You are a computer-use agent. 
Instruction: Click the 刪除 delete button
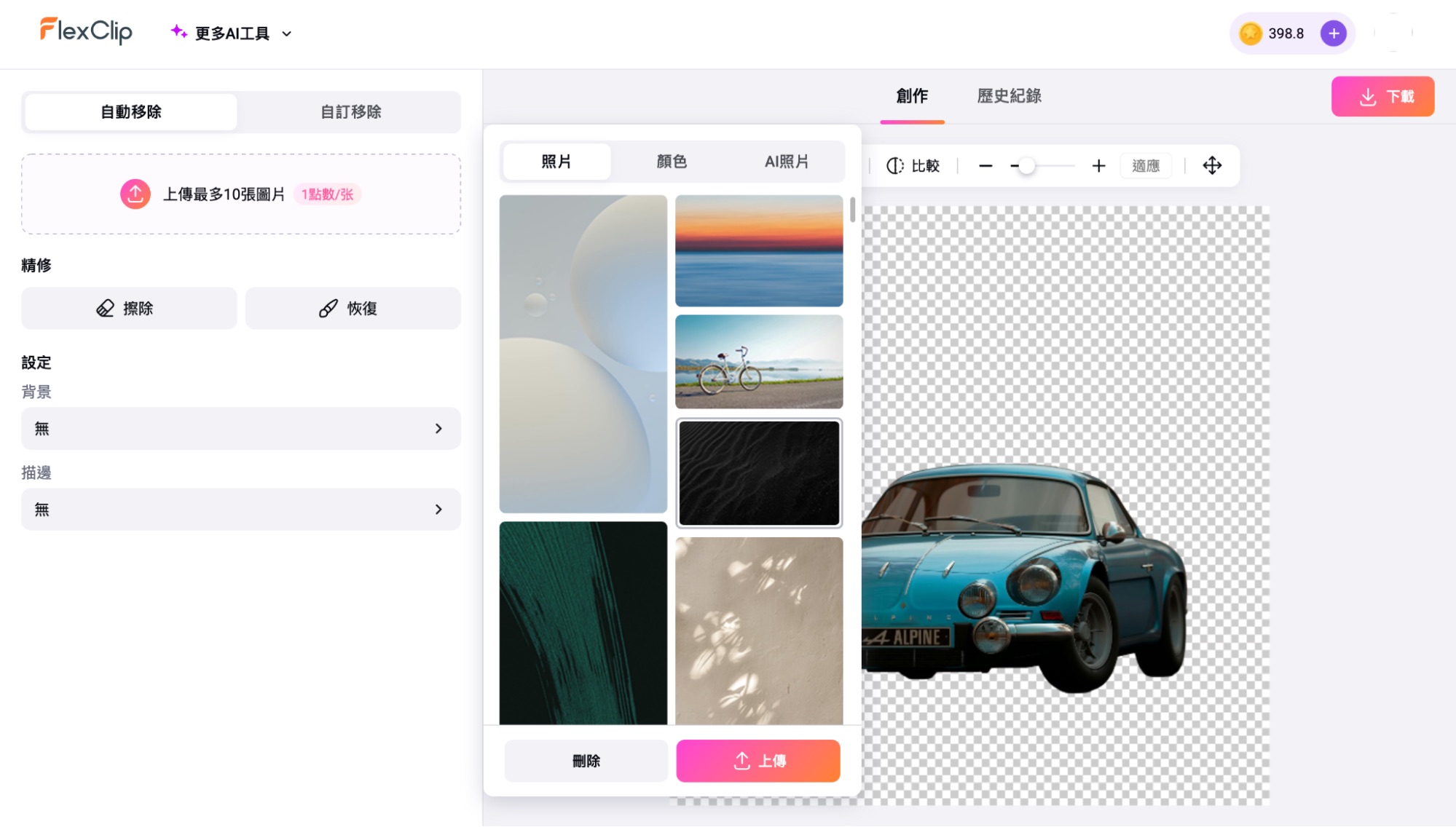586,761
